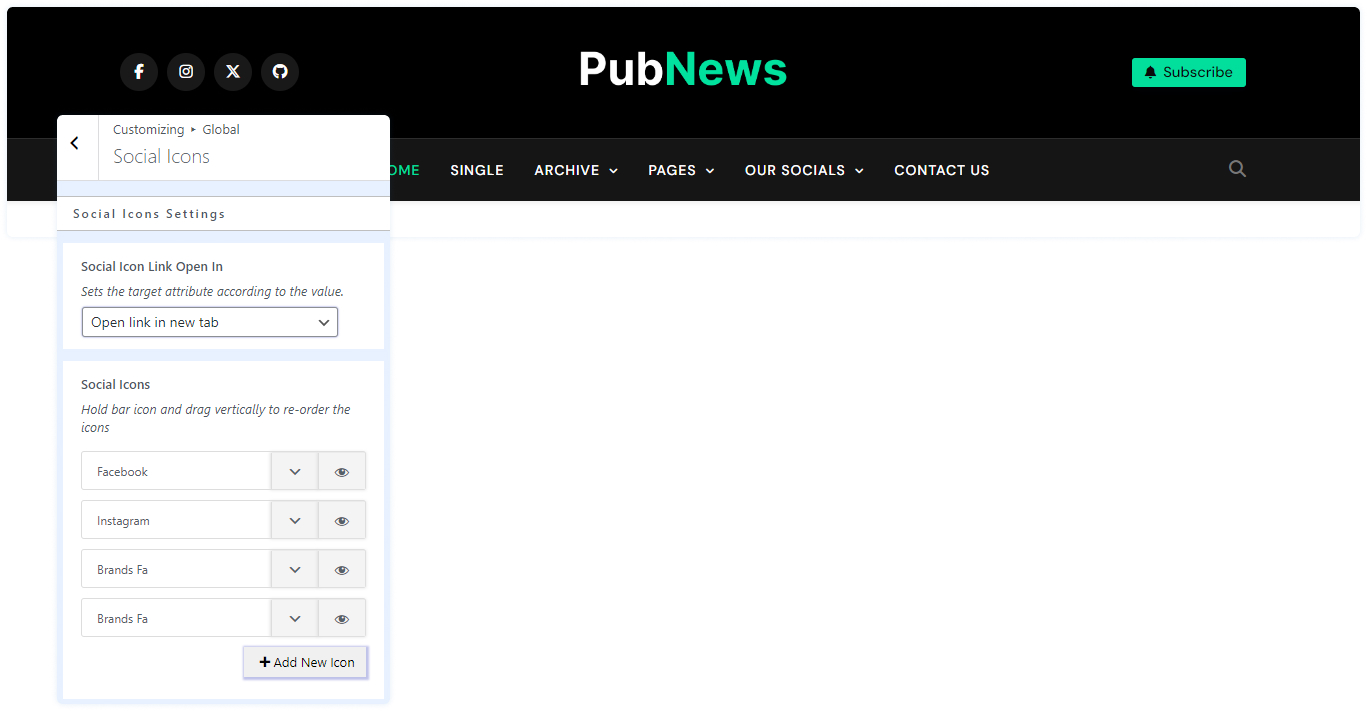Select the Single menu item
The image size is (1367, 711).
[x=477, y=170]
